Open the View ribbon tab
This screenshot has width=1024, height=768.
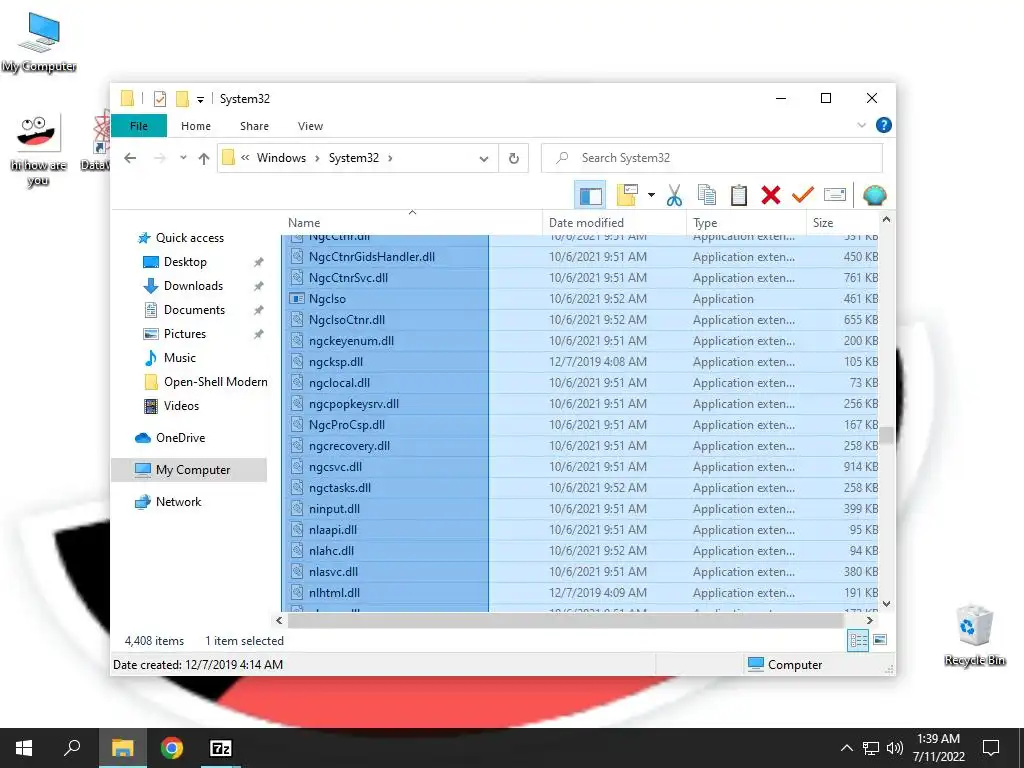pos(310,126)
